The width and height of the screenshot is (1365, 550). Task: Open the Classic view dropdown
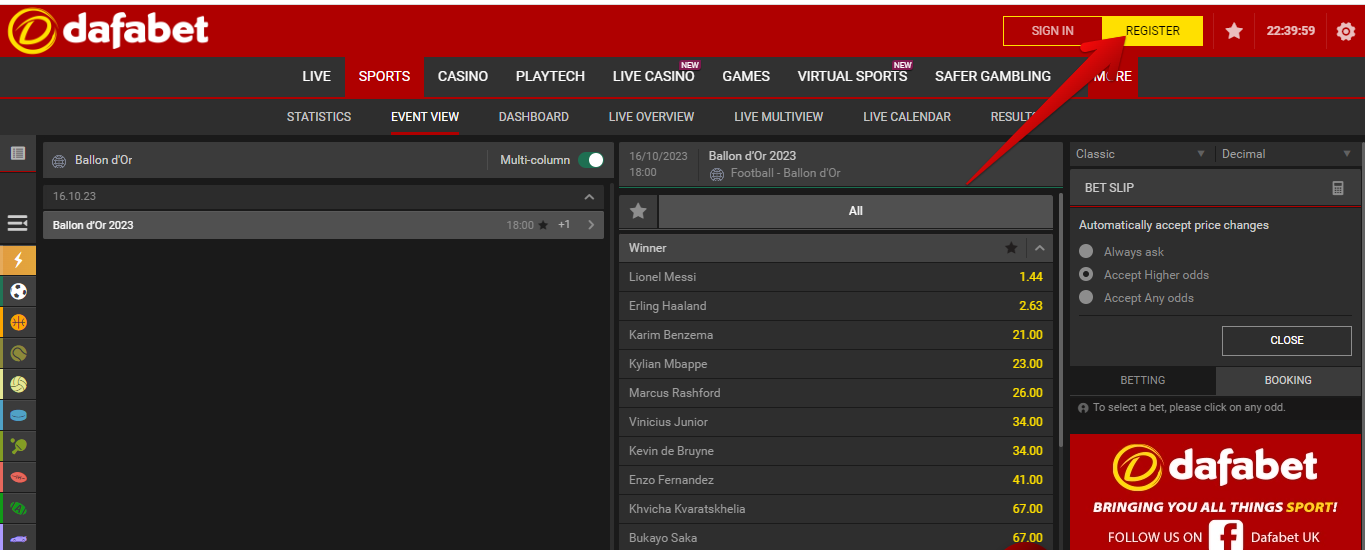[1141, 154]
